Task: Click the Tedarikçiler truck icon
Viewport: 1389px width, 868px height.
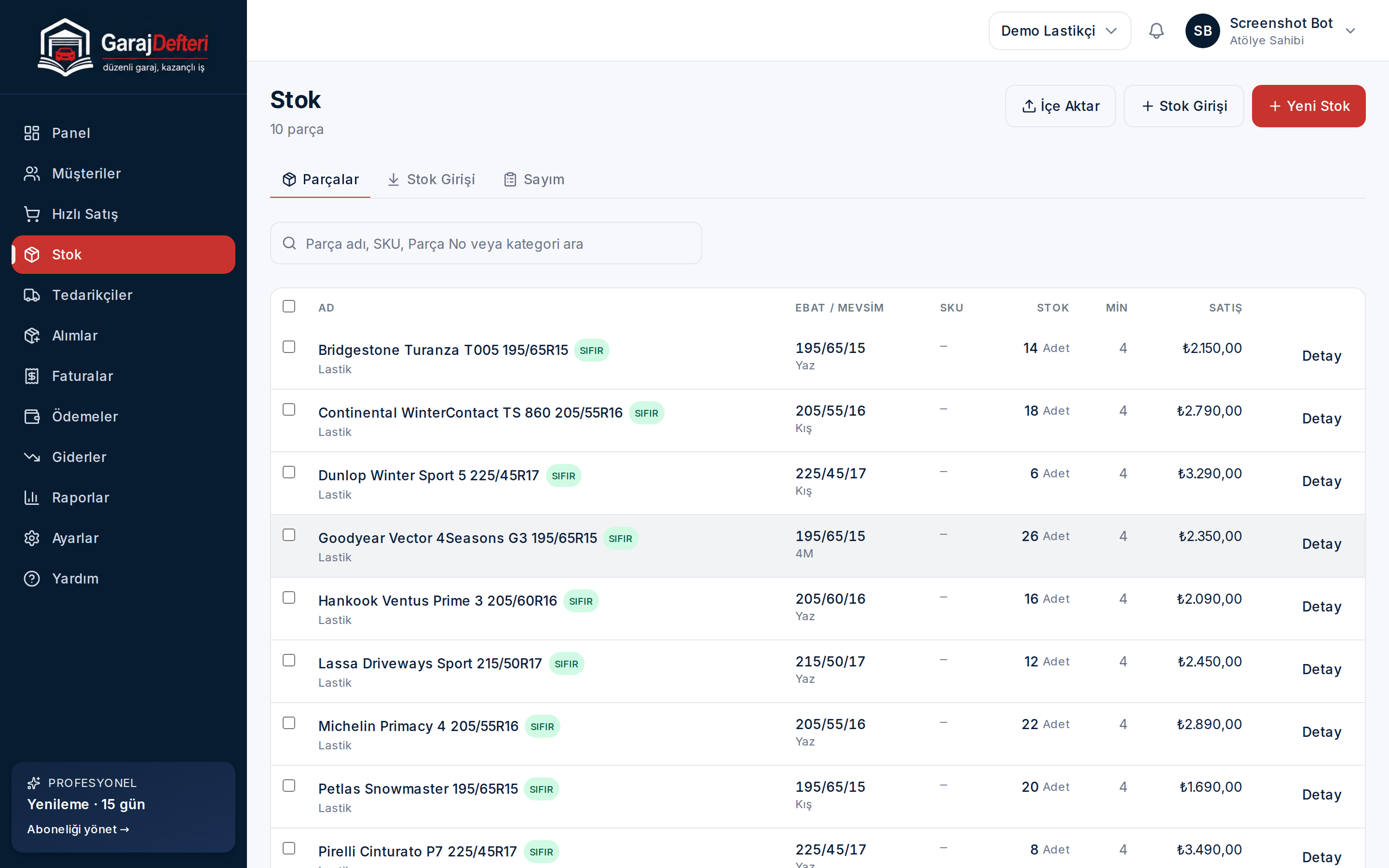Action: point(31,295)
